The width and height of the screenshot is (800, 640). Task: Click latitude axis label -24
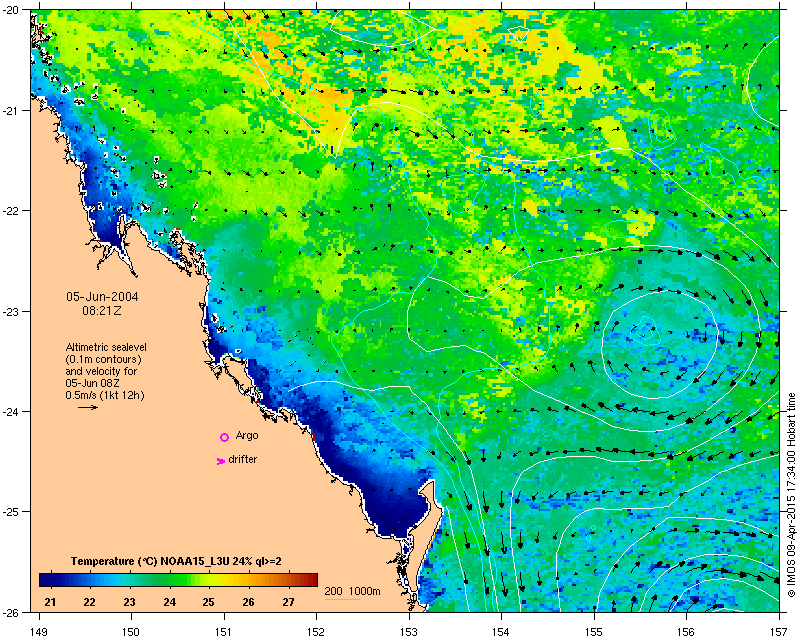click(11, 411)
